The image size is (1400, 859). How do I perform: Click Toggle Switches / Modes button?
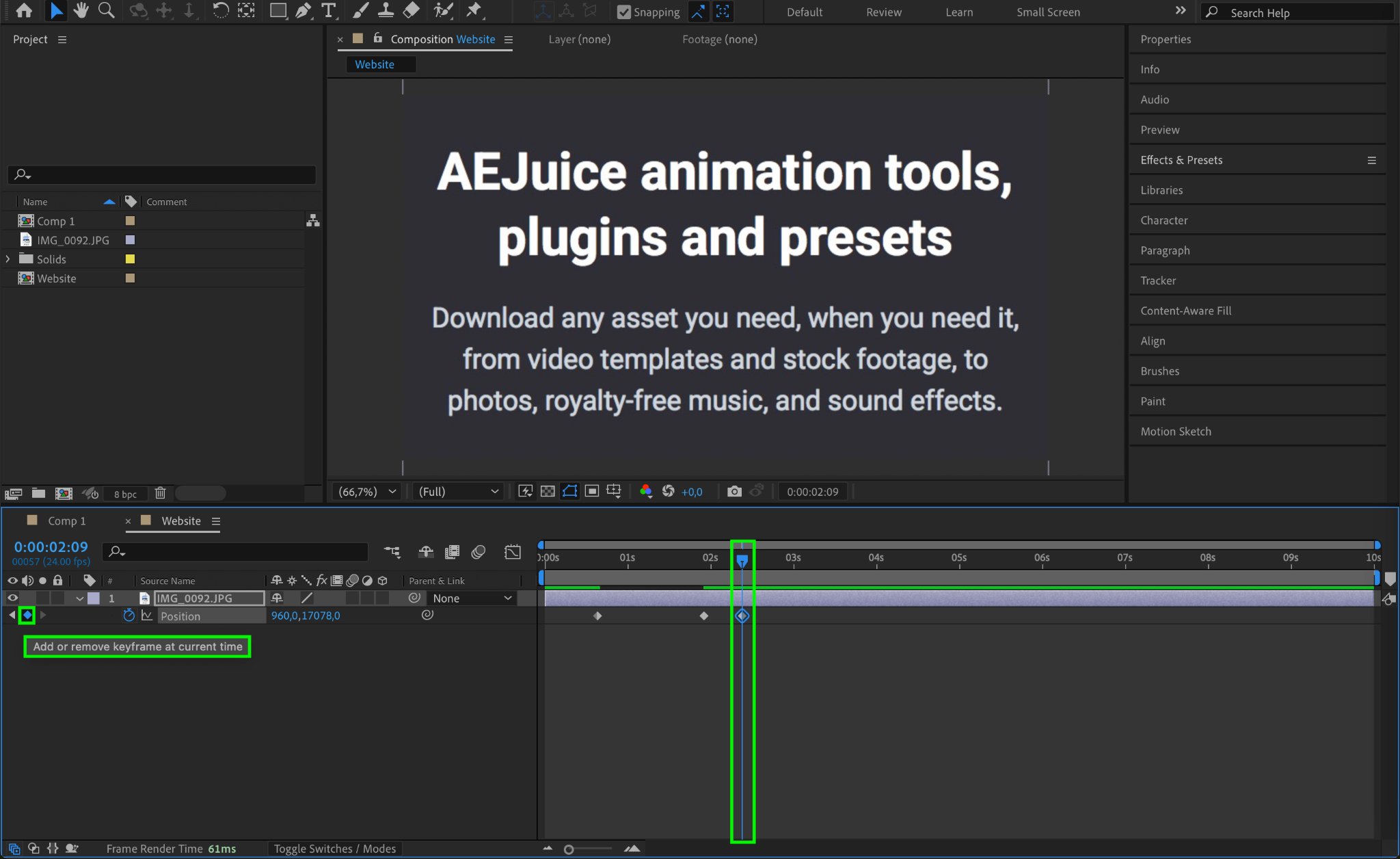tap(334, 849)
